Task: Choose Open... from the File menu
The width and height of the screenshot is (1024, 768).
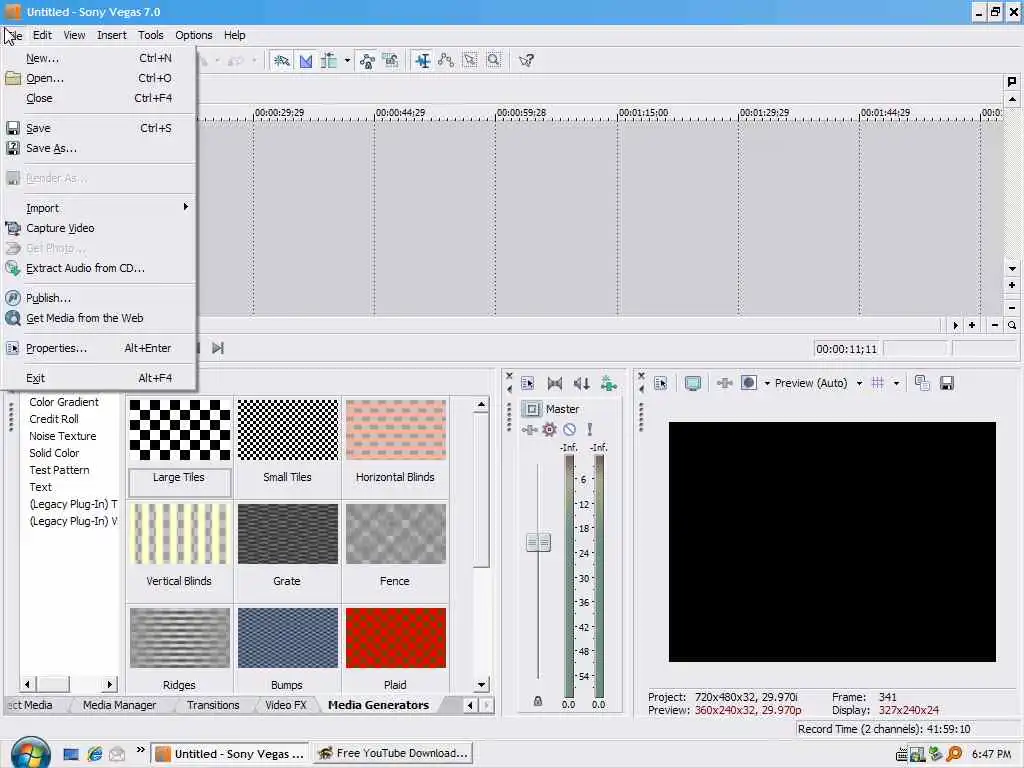Action: [99, 78]
